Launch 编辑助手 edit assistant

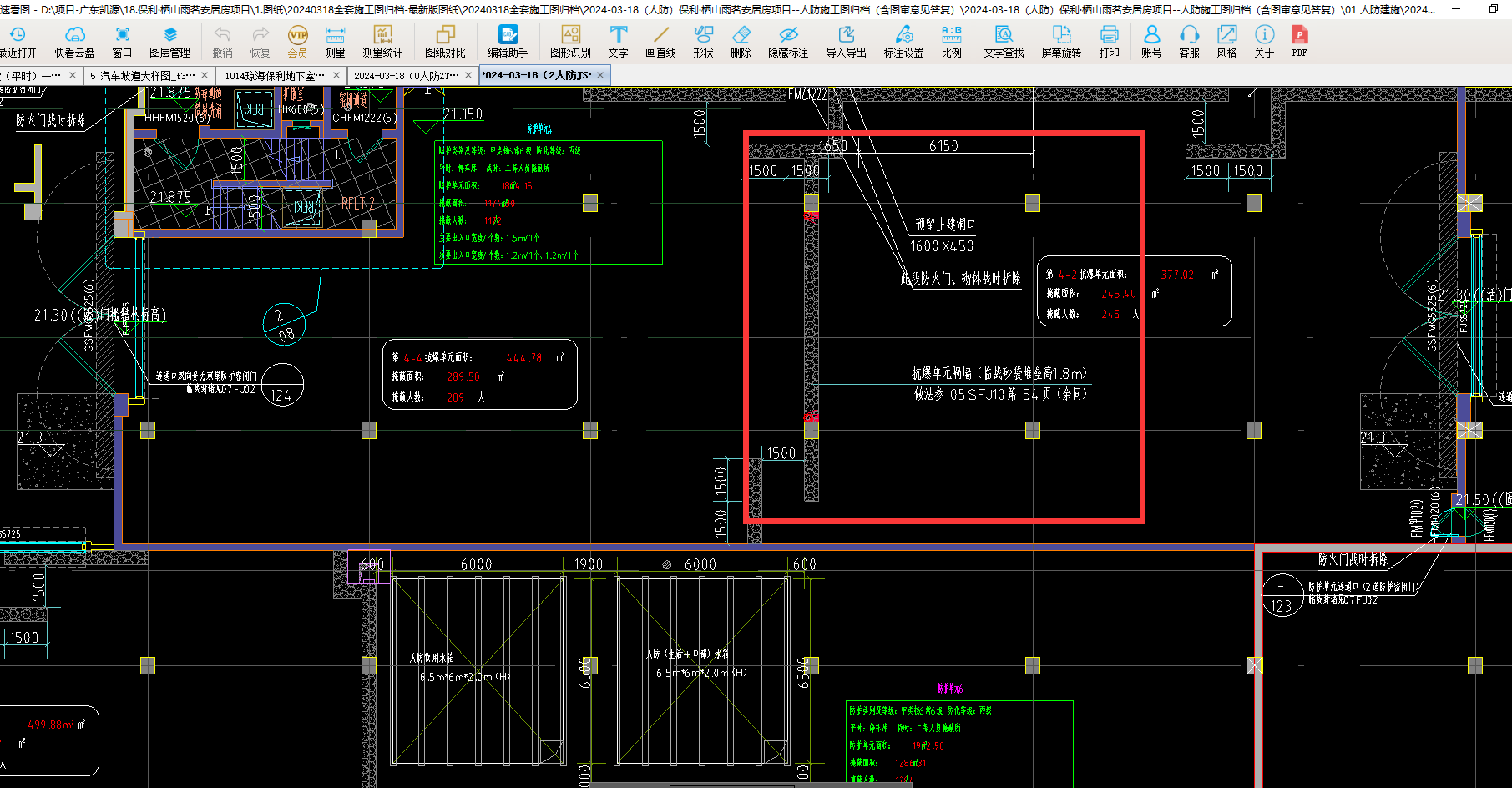pos(508,42)
